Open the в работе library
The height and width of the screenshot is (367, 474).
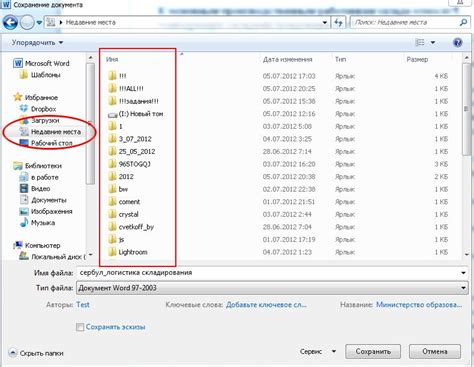(39, 177)
